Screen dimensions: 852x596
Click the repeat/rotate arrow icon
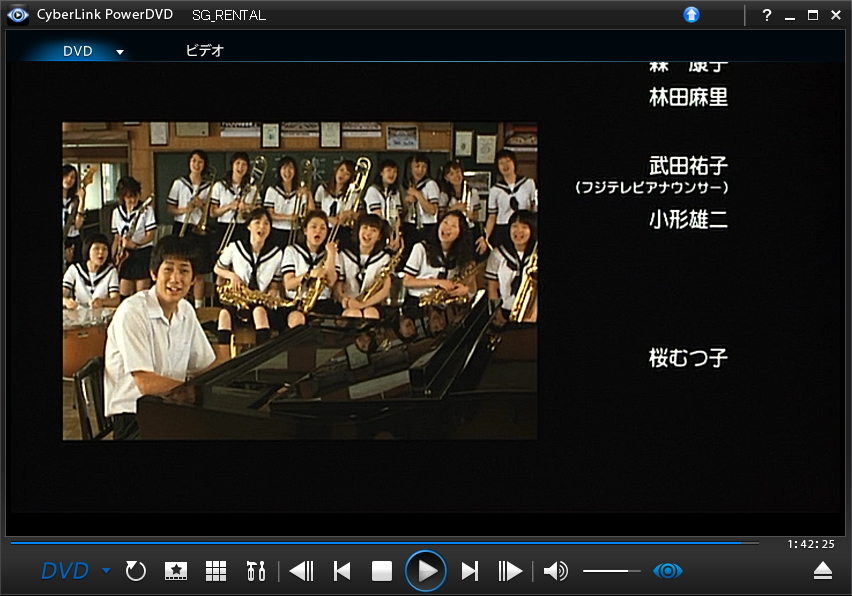coord(136,571)
